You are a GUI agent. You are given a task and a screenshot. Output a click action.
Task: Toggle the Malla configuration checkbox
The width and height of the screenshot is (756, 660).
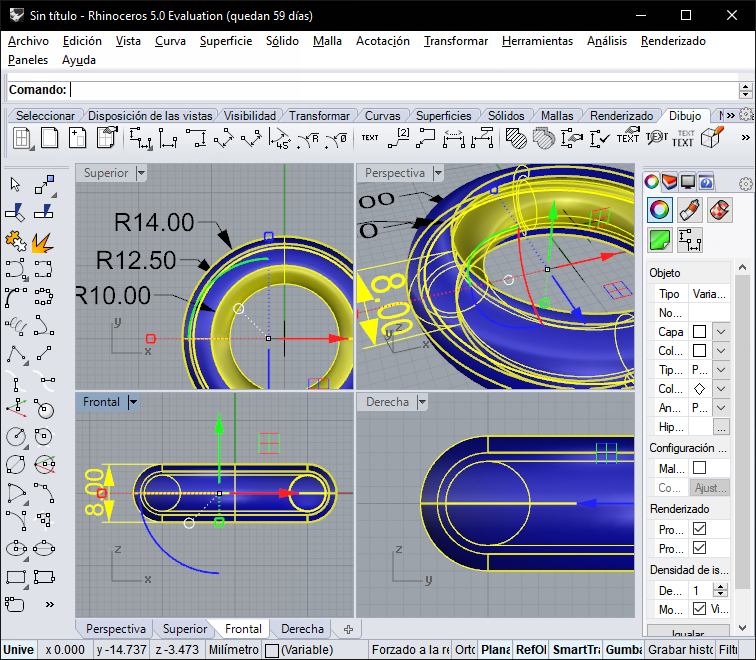[699, 468]
